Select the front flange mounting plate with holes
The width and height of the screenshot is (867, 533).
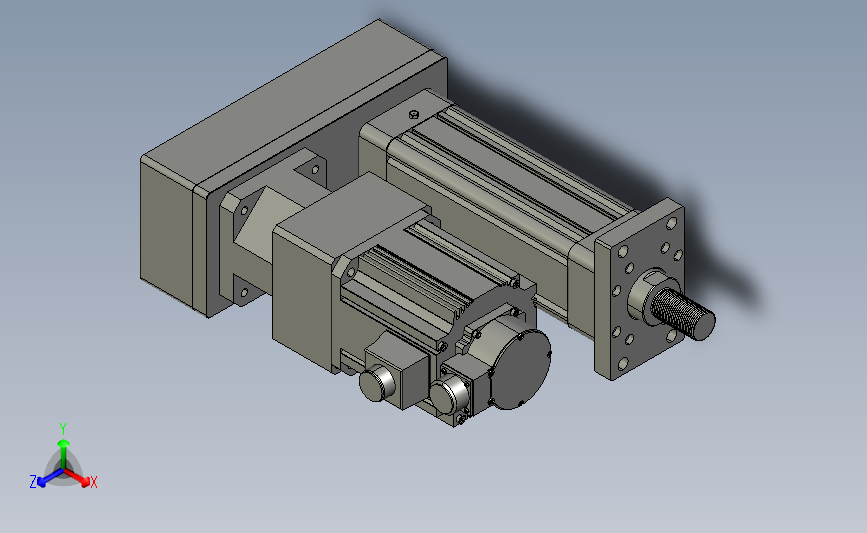pos(640,289)
